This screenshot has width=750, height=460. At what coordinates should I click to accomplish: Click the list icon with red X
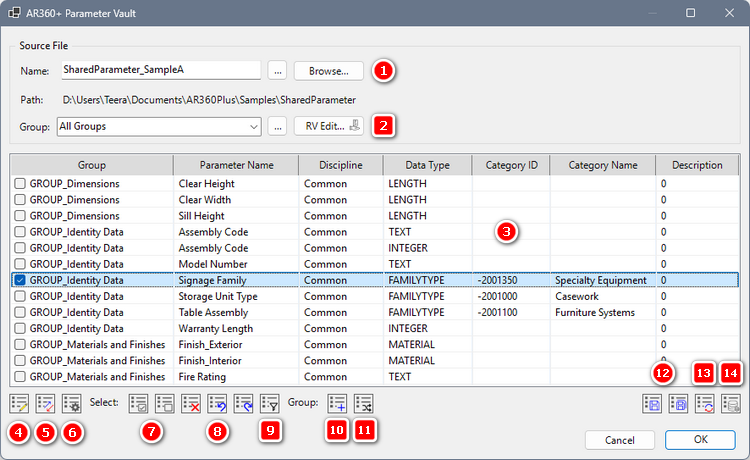point(192,403)
